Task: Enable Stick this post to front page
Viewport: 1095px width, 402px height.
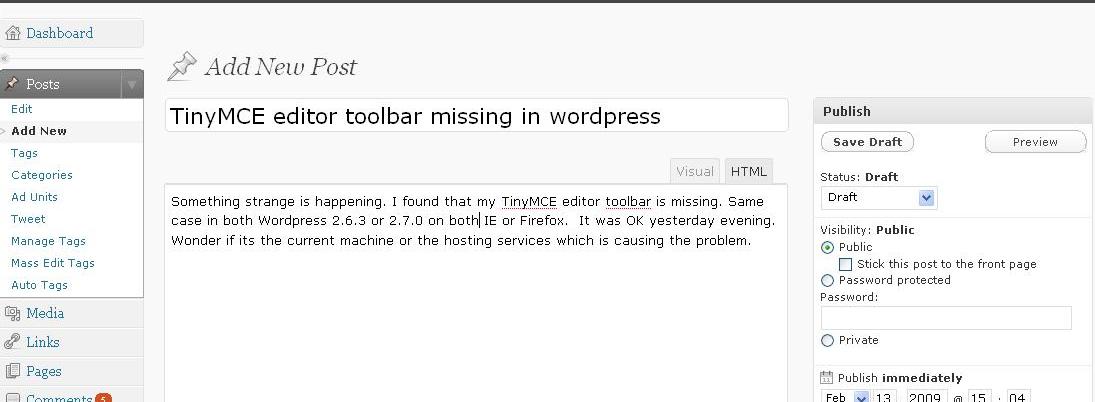Action: (846, 264)
